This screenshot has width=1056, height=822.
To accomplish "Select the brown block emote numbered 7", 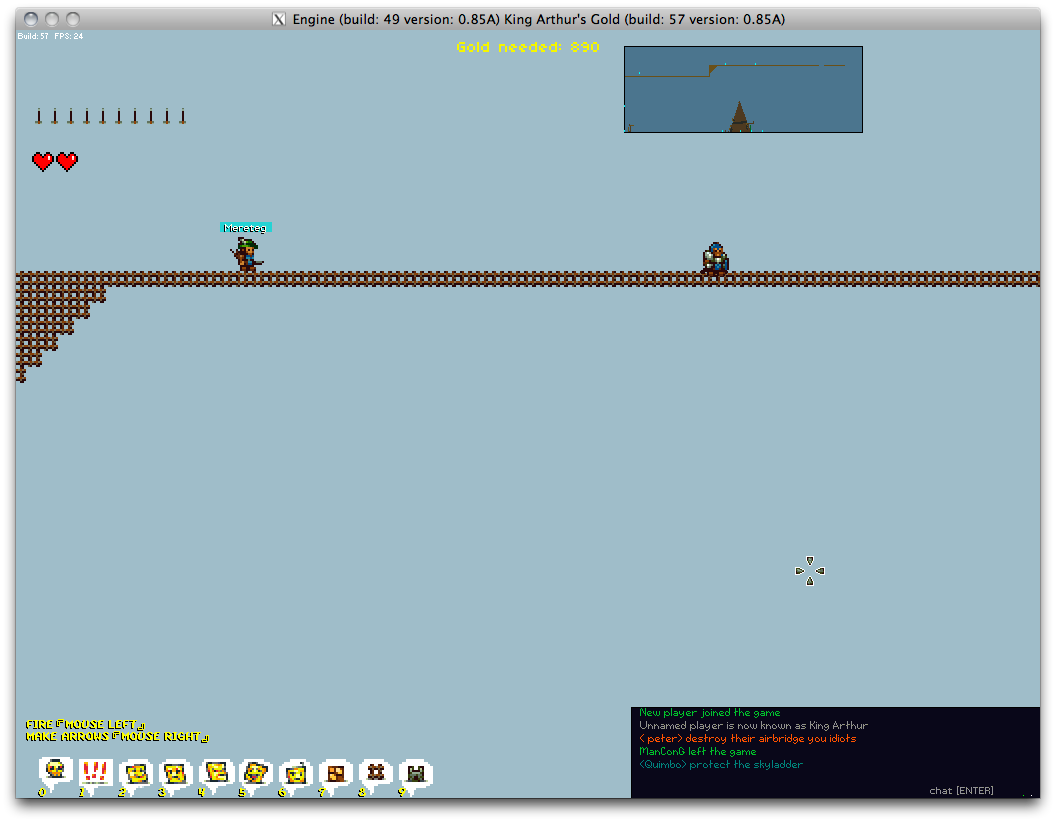I will 336,773.
